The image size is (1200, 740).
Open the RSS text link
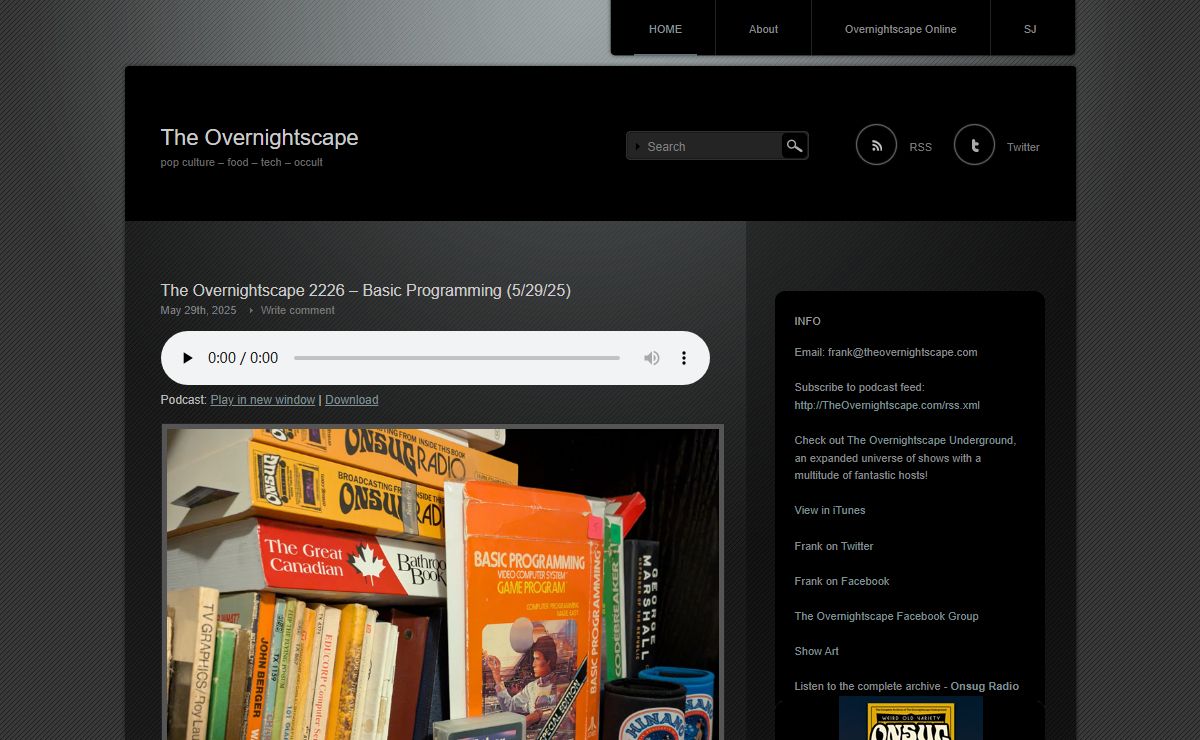[920, 147]
